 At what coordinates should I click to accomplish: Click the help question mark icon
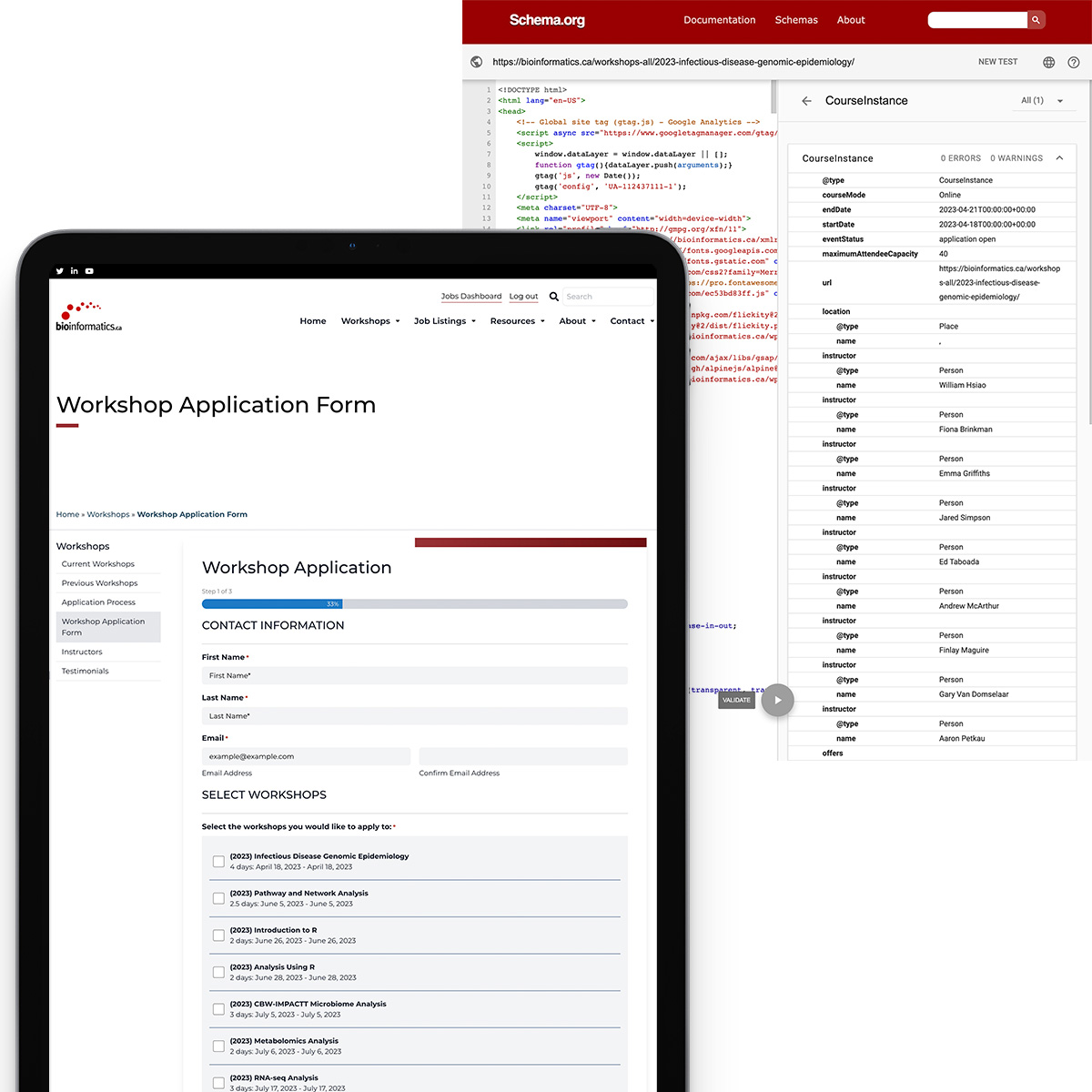pos(1074,62)
